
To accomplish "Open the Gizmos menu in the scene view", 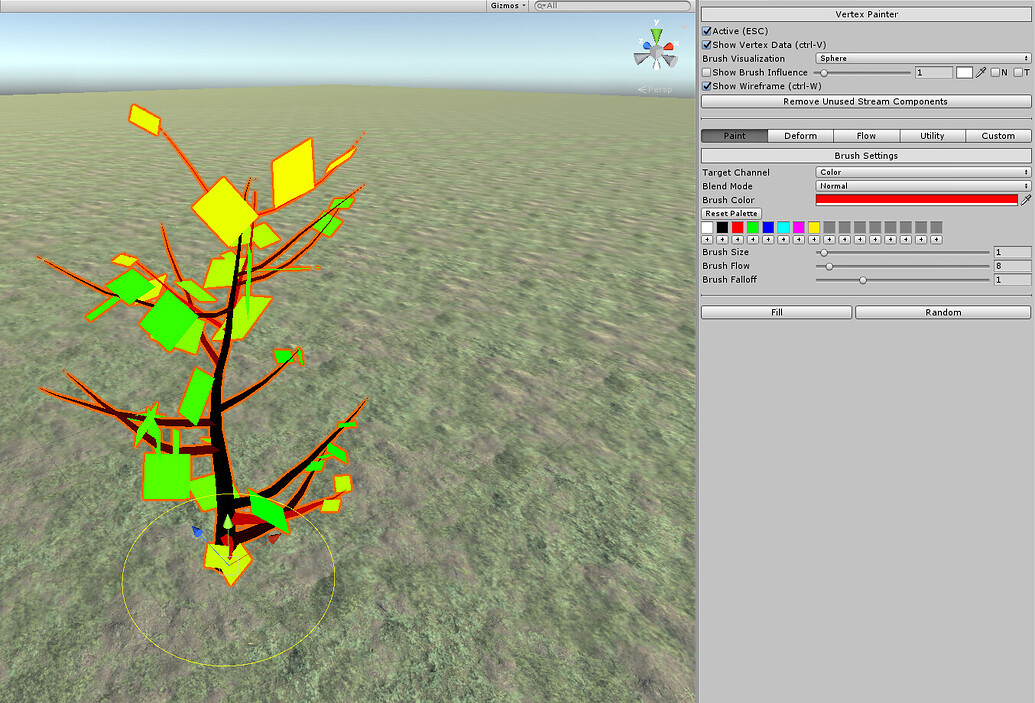I will (506, 5).
